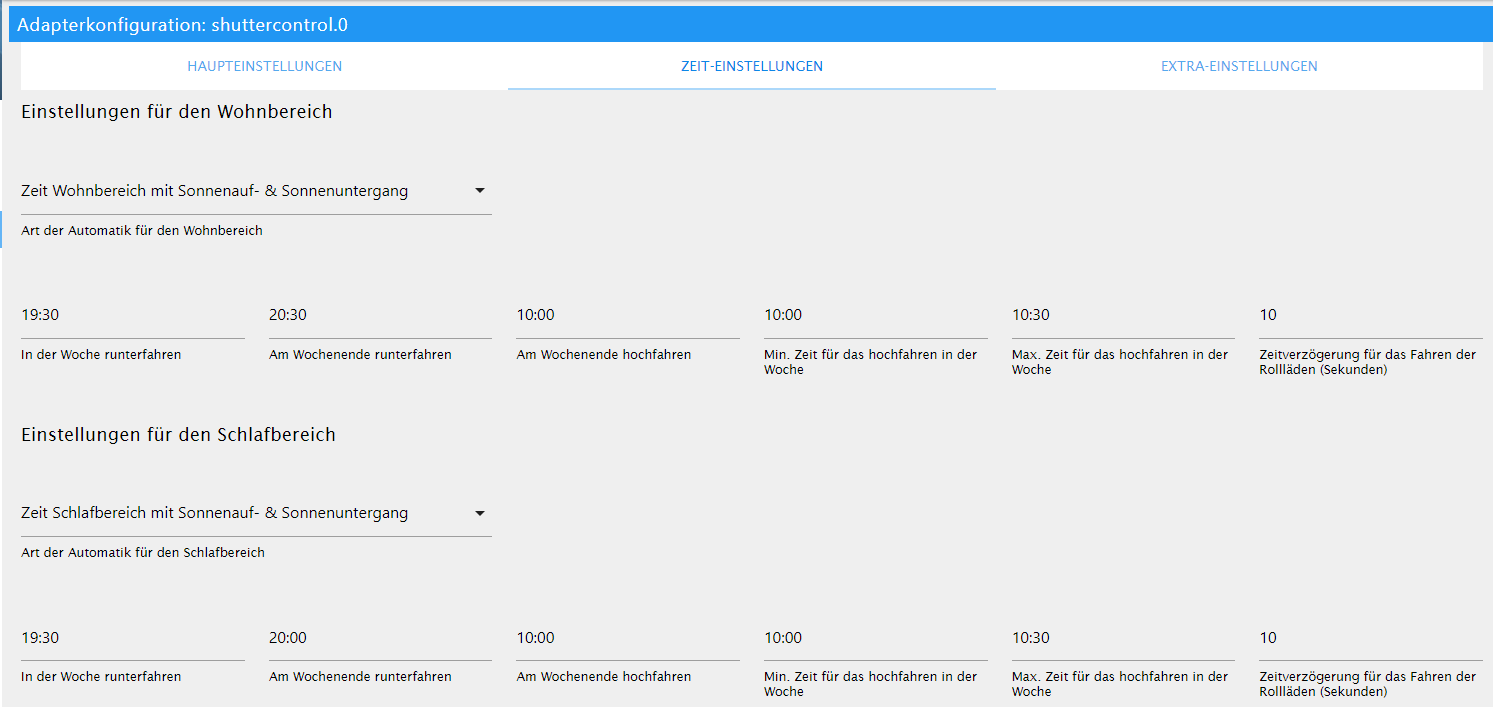This screenshot has height=707, width=1493.
Task: Click Schlafbereich 'Am Wochenende runterfahren' label
Action: (360, 677)
